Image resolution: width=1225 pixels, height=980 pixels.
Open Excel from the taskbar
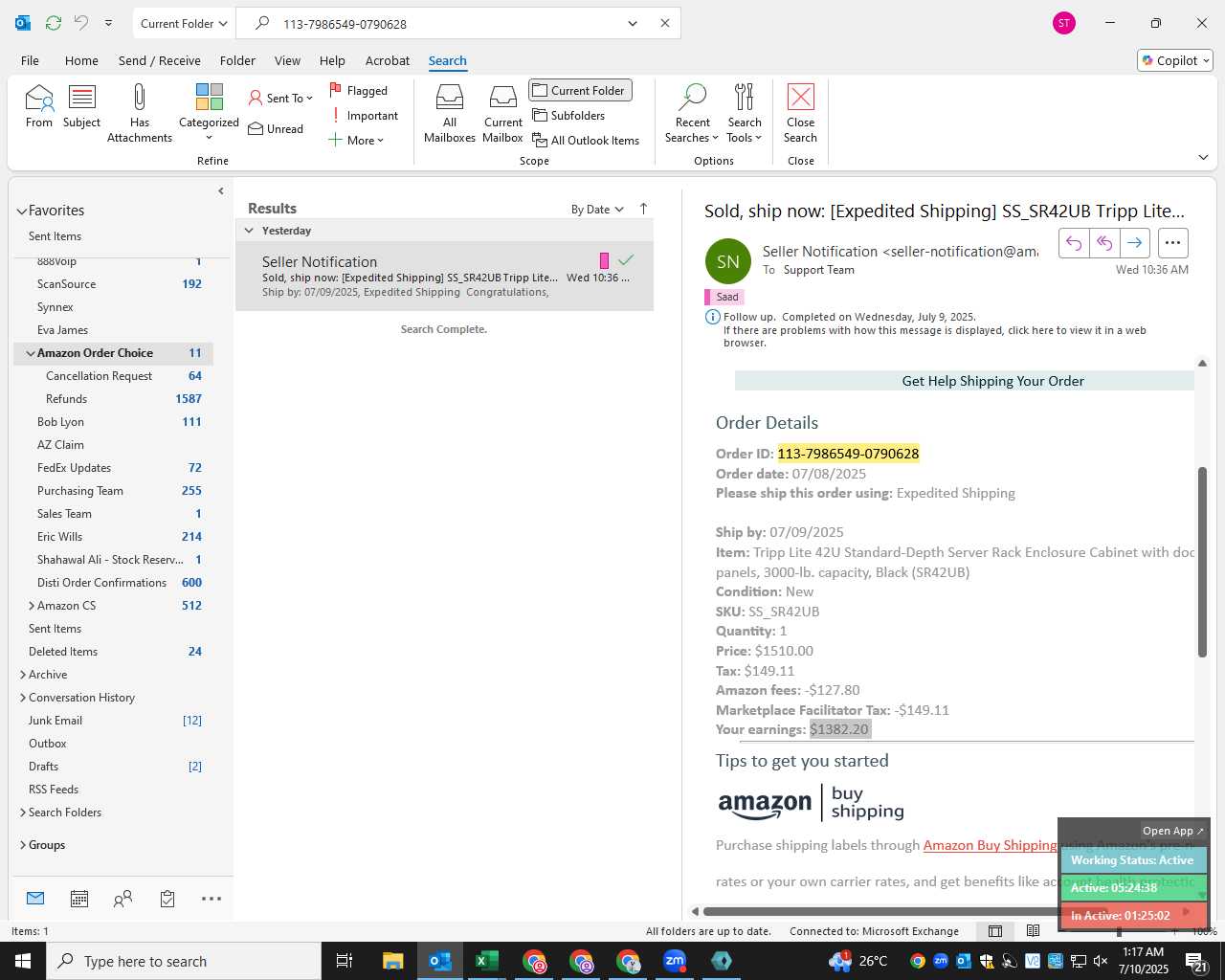coord(487,961)
